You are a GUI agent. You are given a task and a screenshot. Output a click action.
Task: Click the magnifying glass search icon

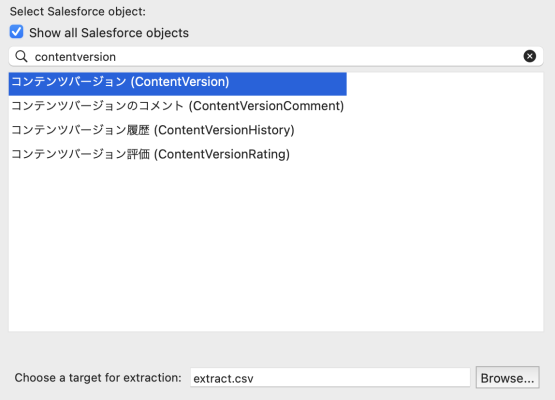tap(21, 56)
